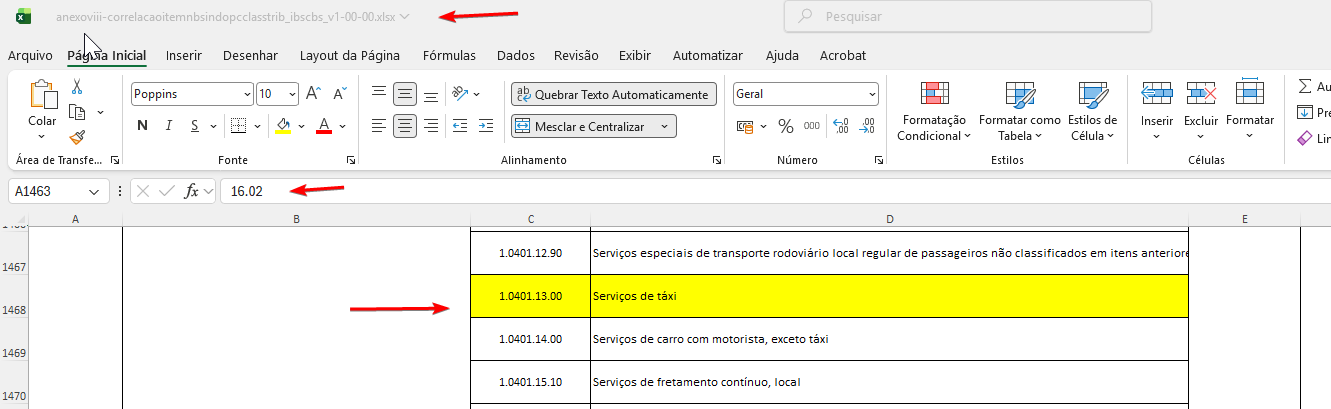This screenshot has height=409, width=1331.
Task: Click the Percent style icon
Action: (786, 126)
